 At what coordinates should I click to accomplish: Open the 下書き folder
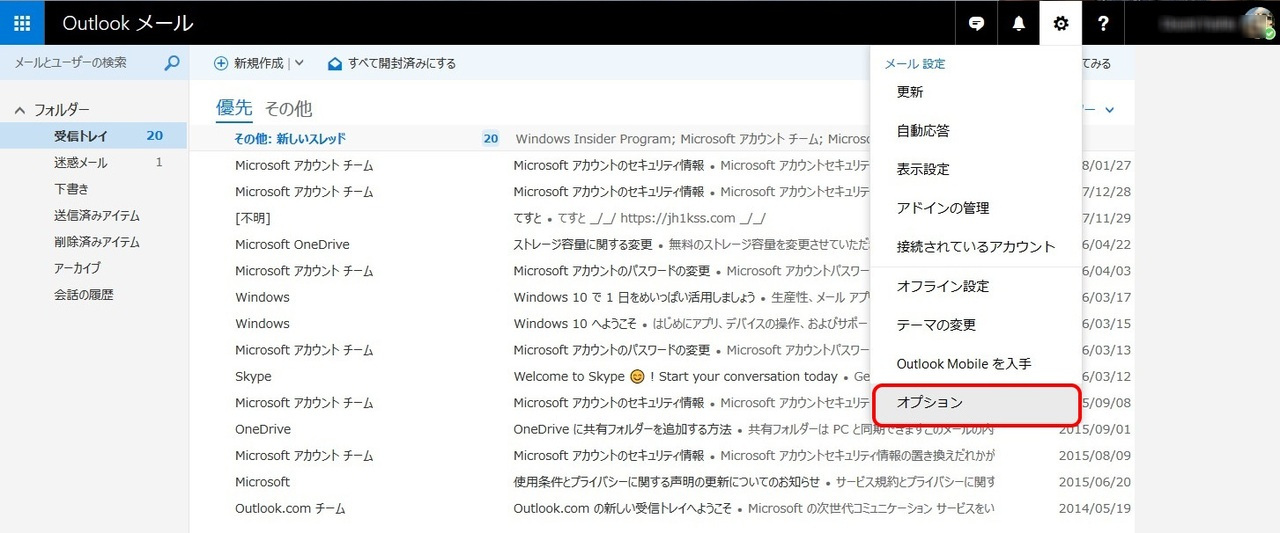[x=94, y=189]
